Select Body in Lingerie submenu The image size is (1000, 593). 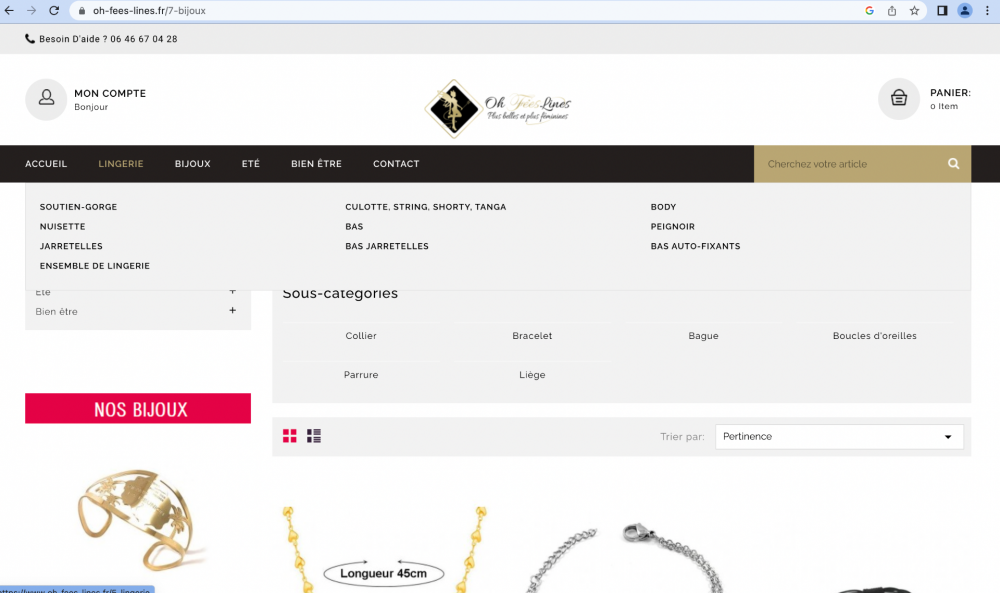[663, 207]
